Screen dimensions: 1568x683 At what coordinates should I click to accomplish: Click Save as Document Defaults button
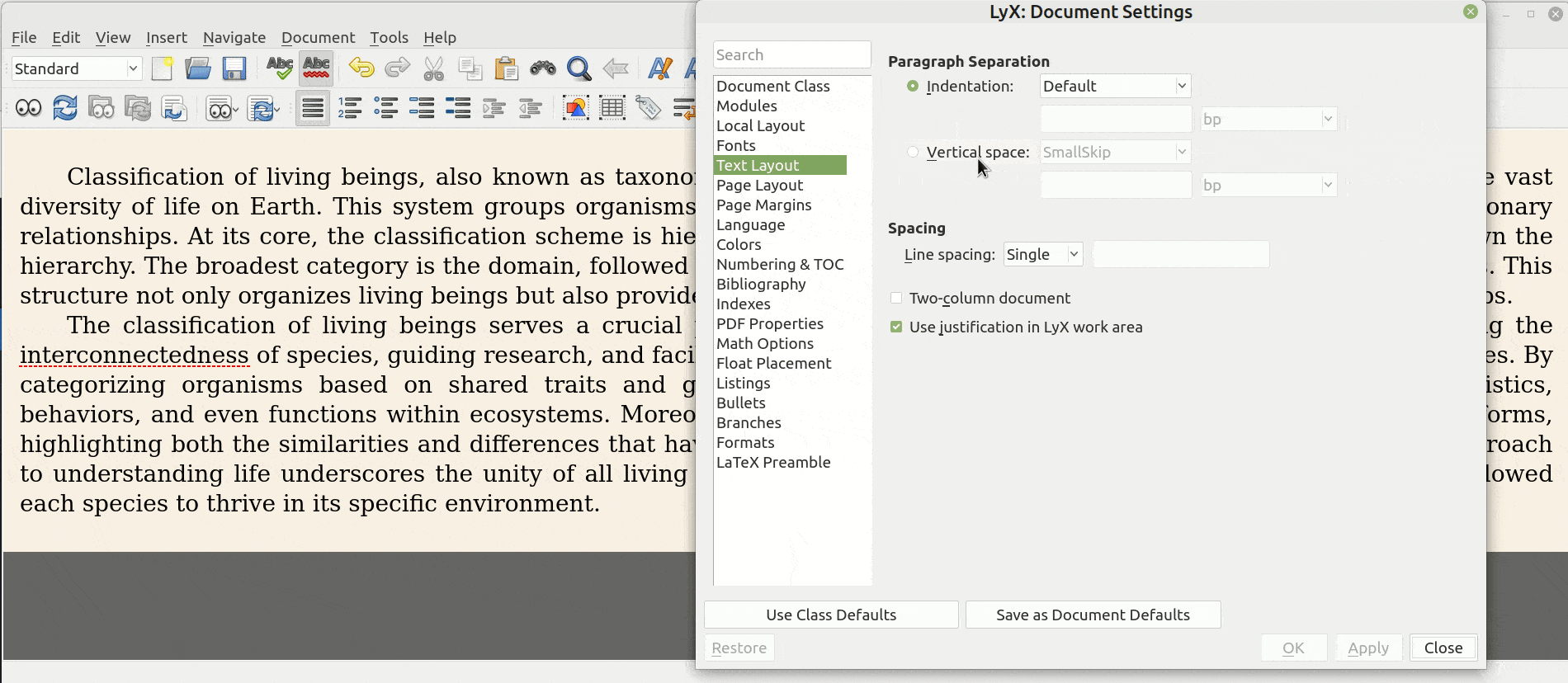coord(1093,615)
